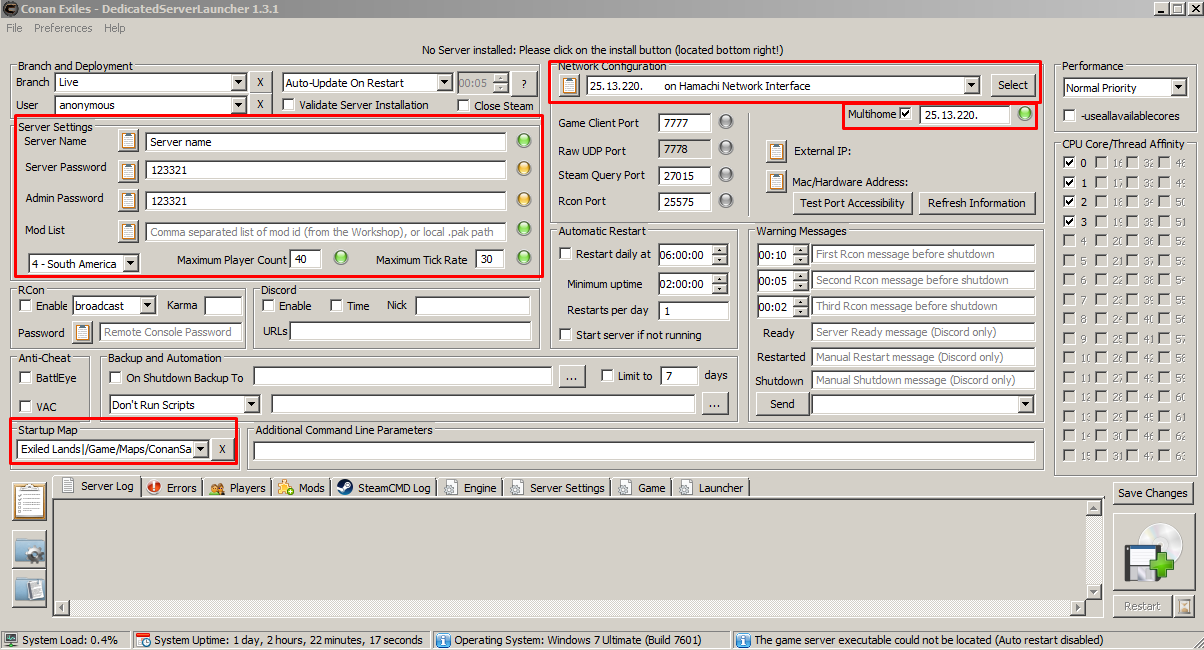Click the clipboard icon in Network Configuration
The image size is (1204, 650).
coord(569,85)
